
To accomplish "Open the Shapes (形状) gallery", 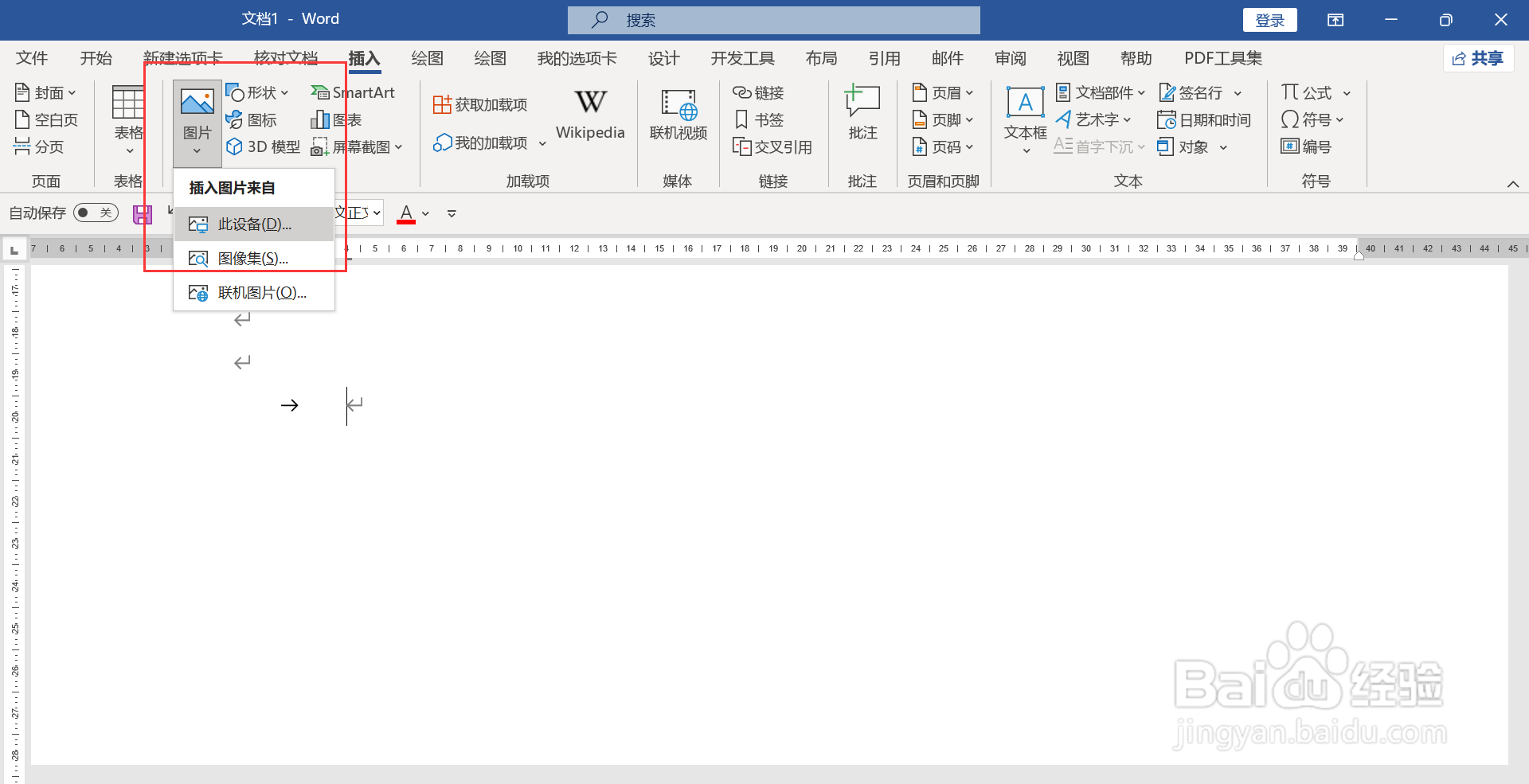I will coord(256,93).
